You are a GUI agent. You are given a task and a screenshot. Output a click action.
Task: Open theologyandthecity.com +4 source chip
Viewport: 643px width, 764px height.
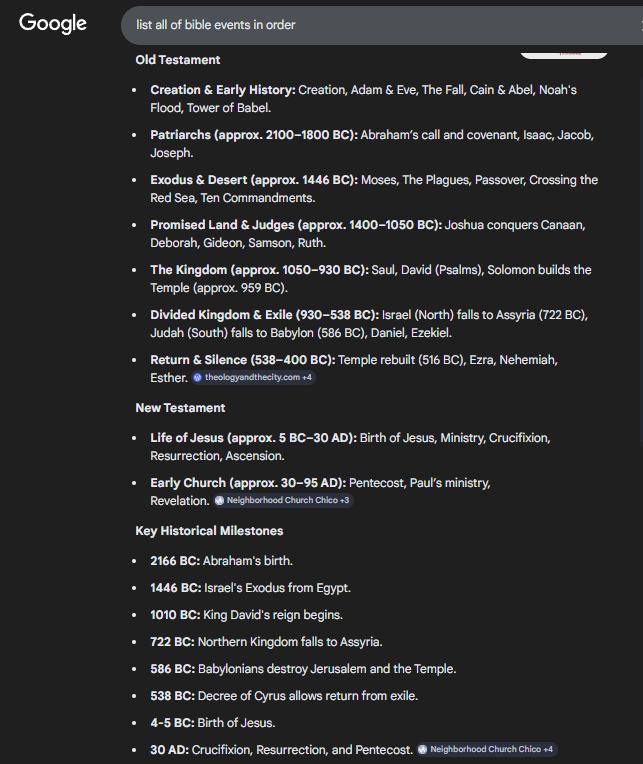pos(253,378)
